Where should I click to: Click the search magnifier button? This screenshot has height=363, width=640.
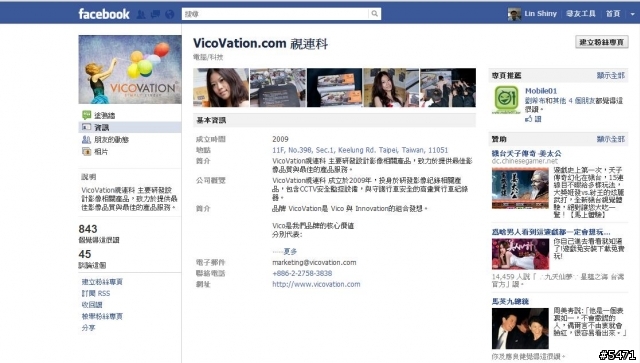click(374, 14)
